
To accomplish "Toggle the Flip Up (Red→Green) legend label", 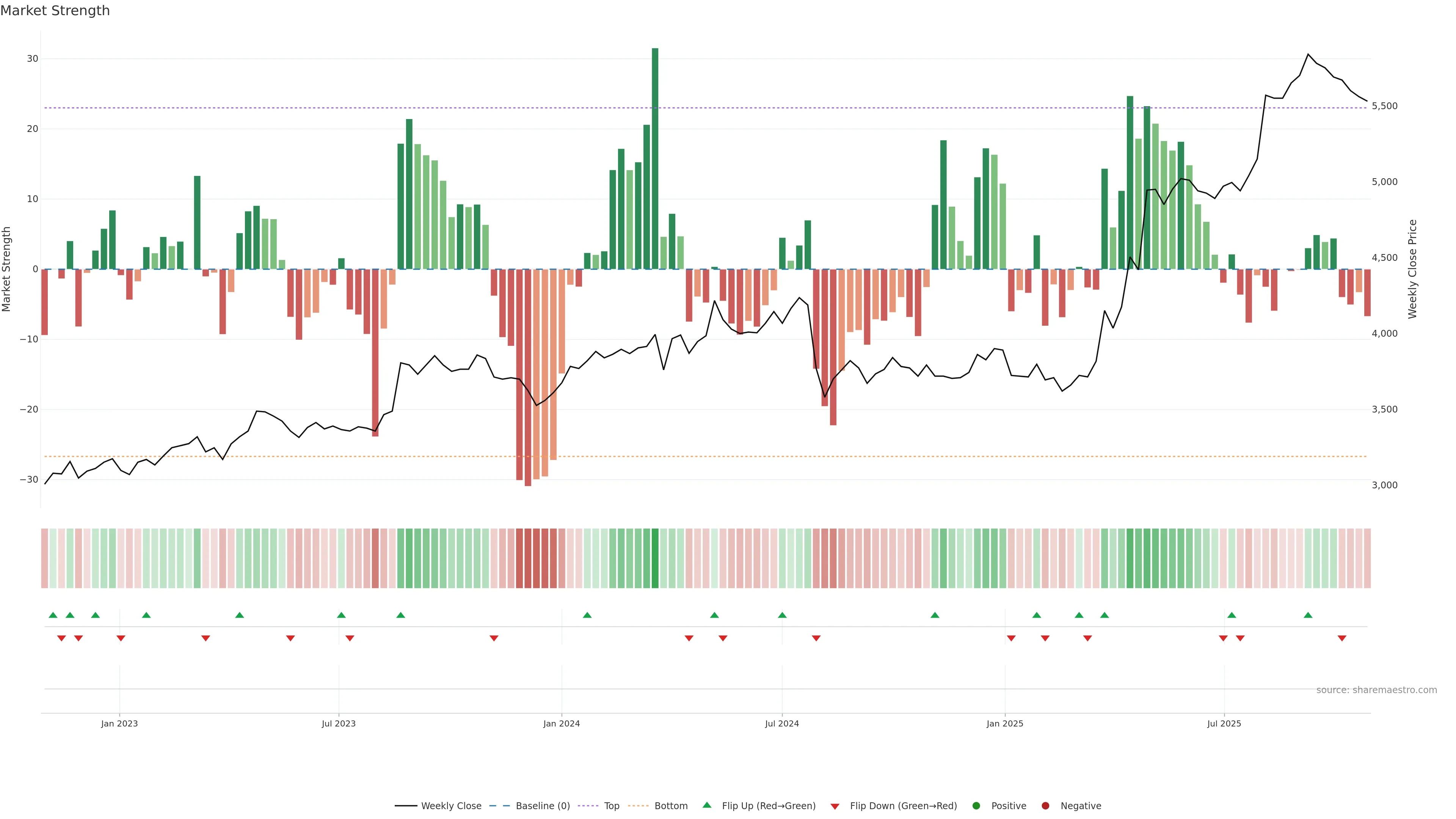I will [769, 806].
